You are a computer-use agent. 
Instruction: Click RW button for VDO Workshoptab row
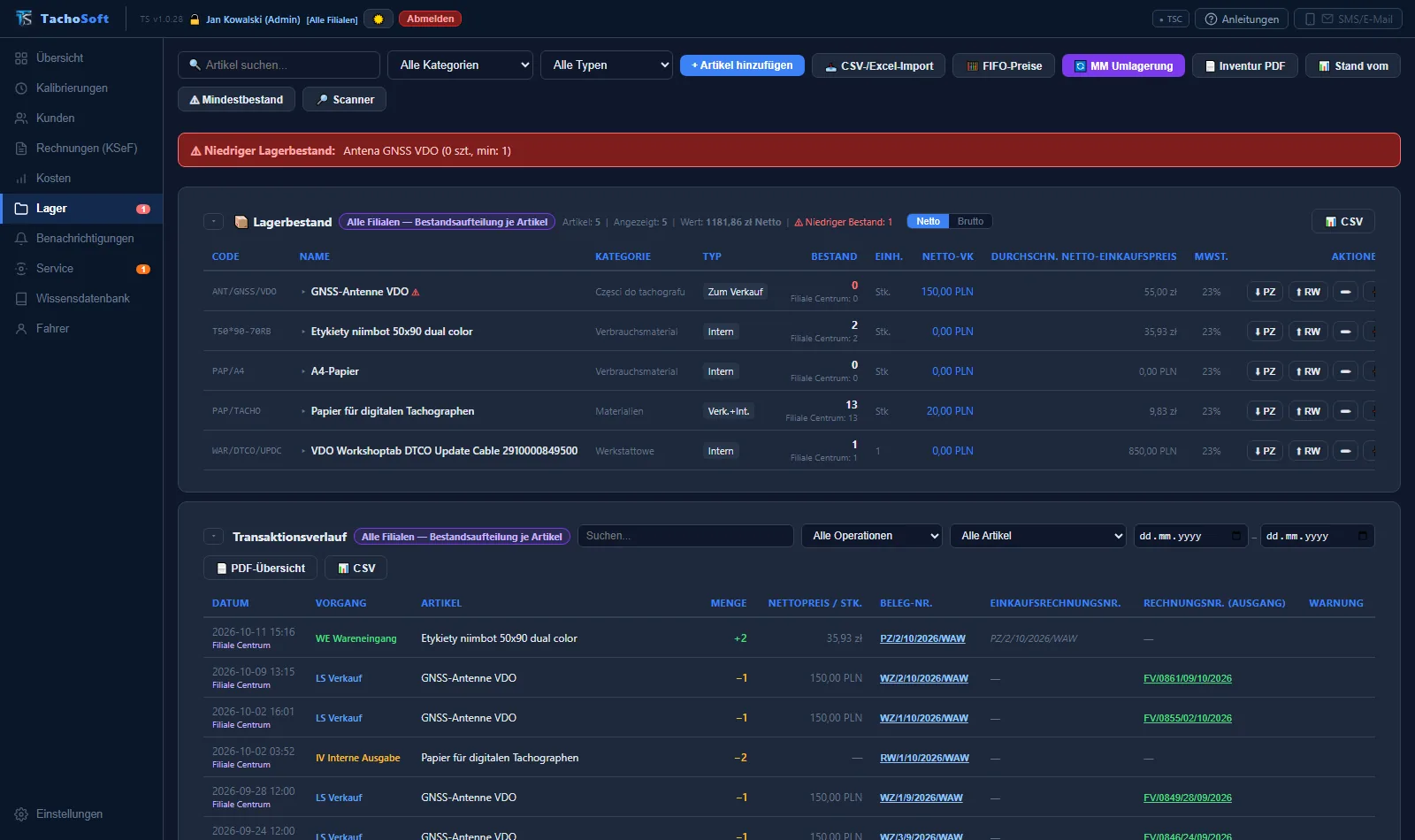[x=1308, y=451]
